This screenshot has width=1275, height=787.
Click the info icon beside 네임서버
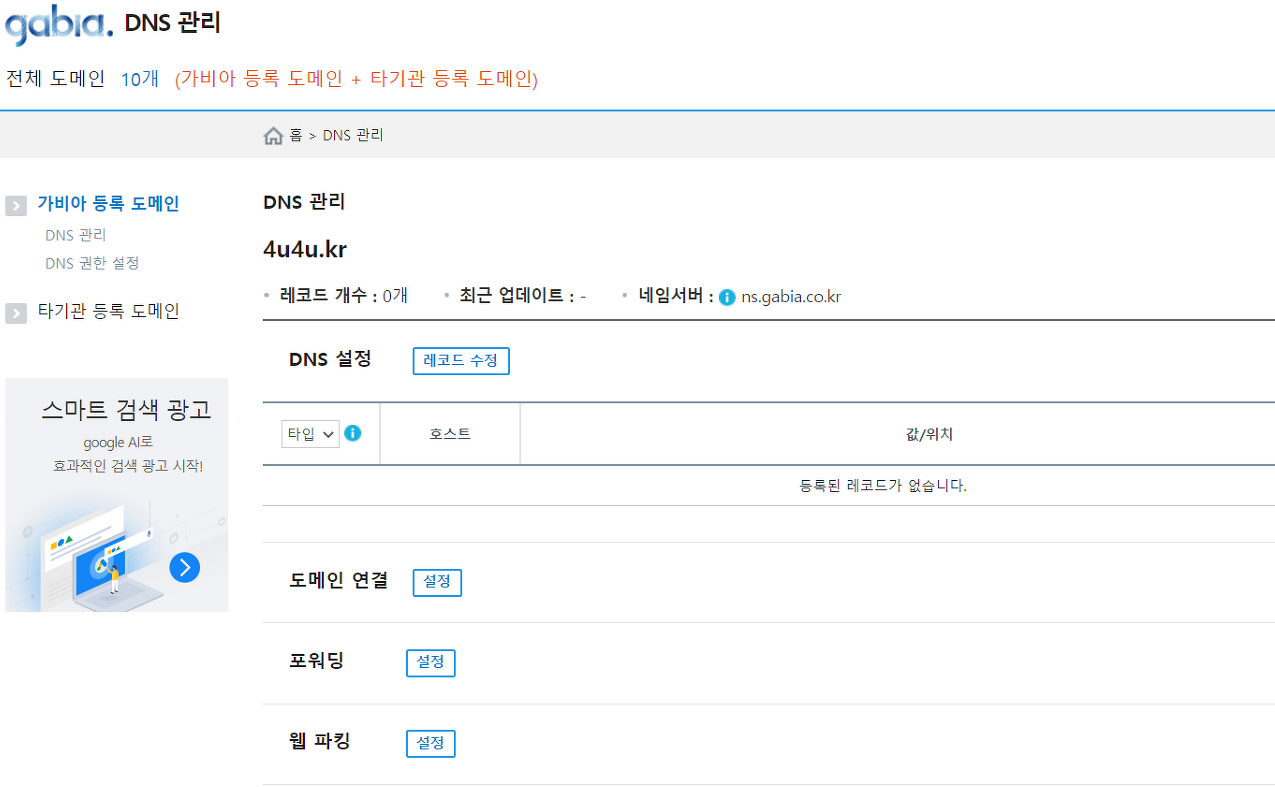pos(726,296)
